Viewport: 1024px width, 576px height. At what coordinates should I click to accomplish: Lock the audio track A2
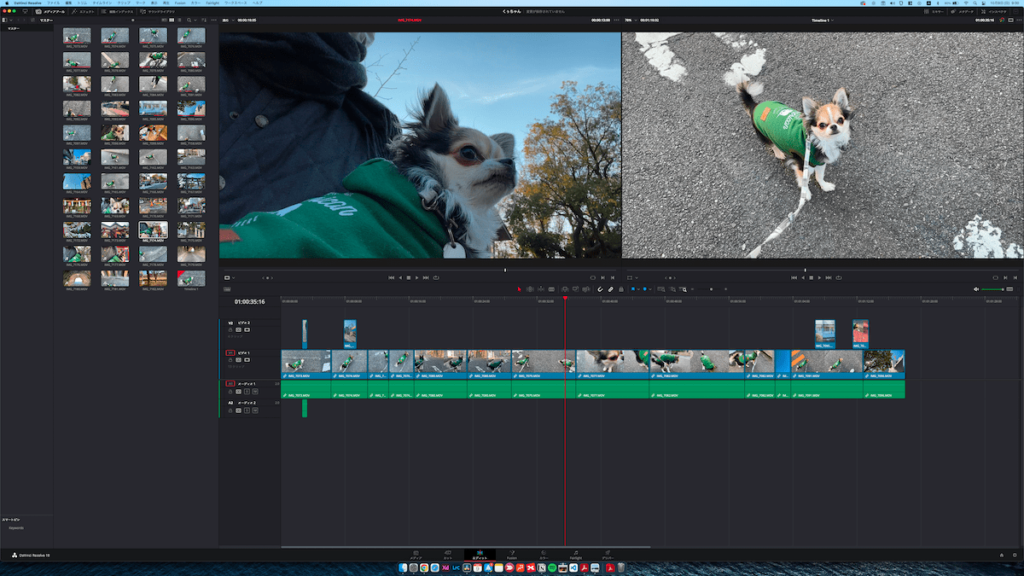pos(230,411)
